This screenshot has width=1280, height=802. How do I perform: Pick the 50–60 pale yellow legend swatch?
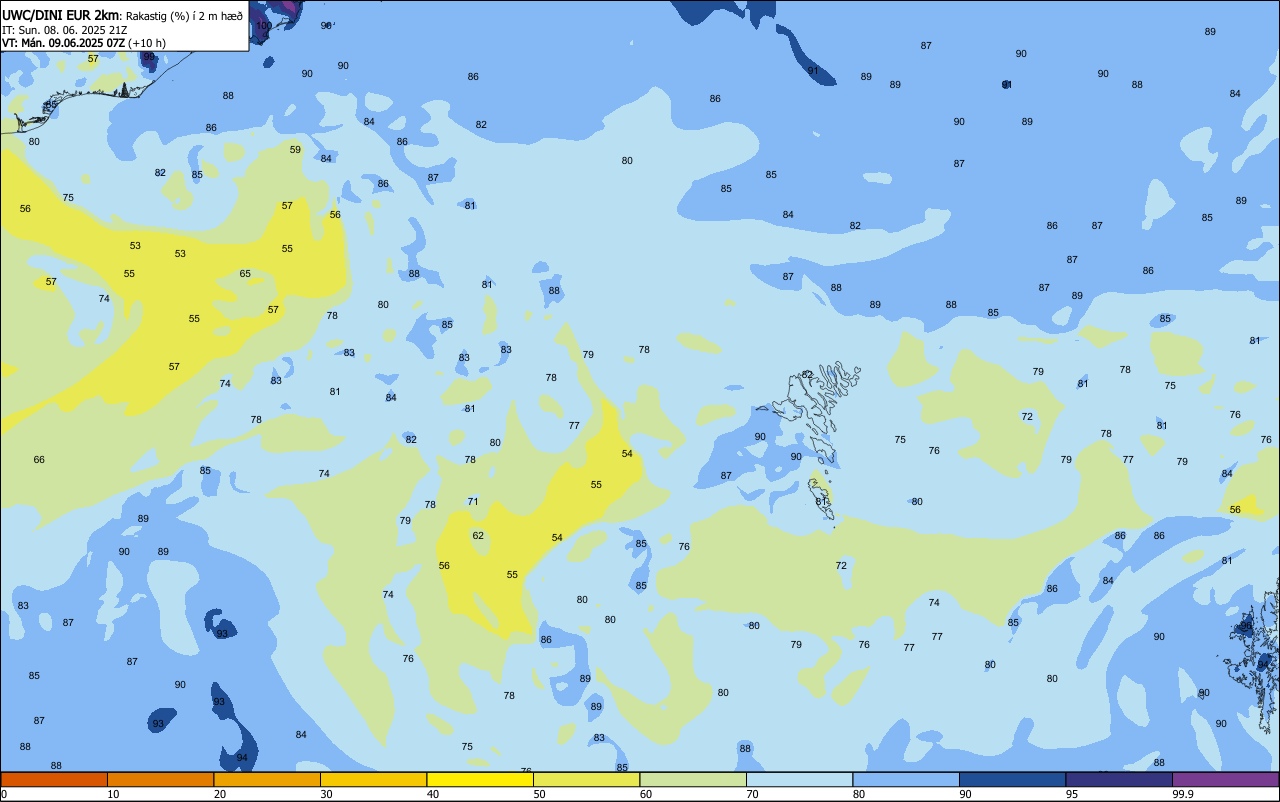(x=586, y=779)
